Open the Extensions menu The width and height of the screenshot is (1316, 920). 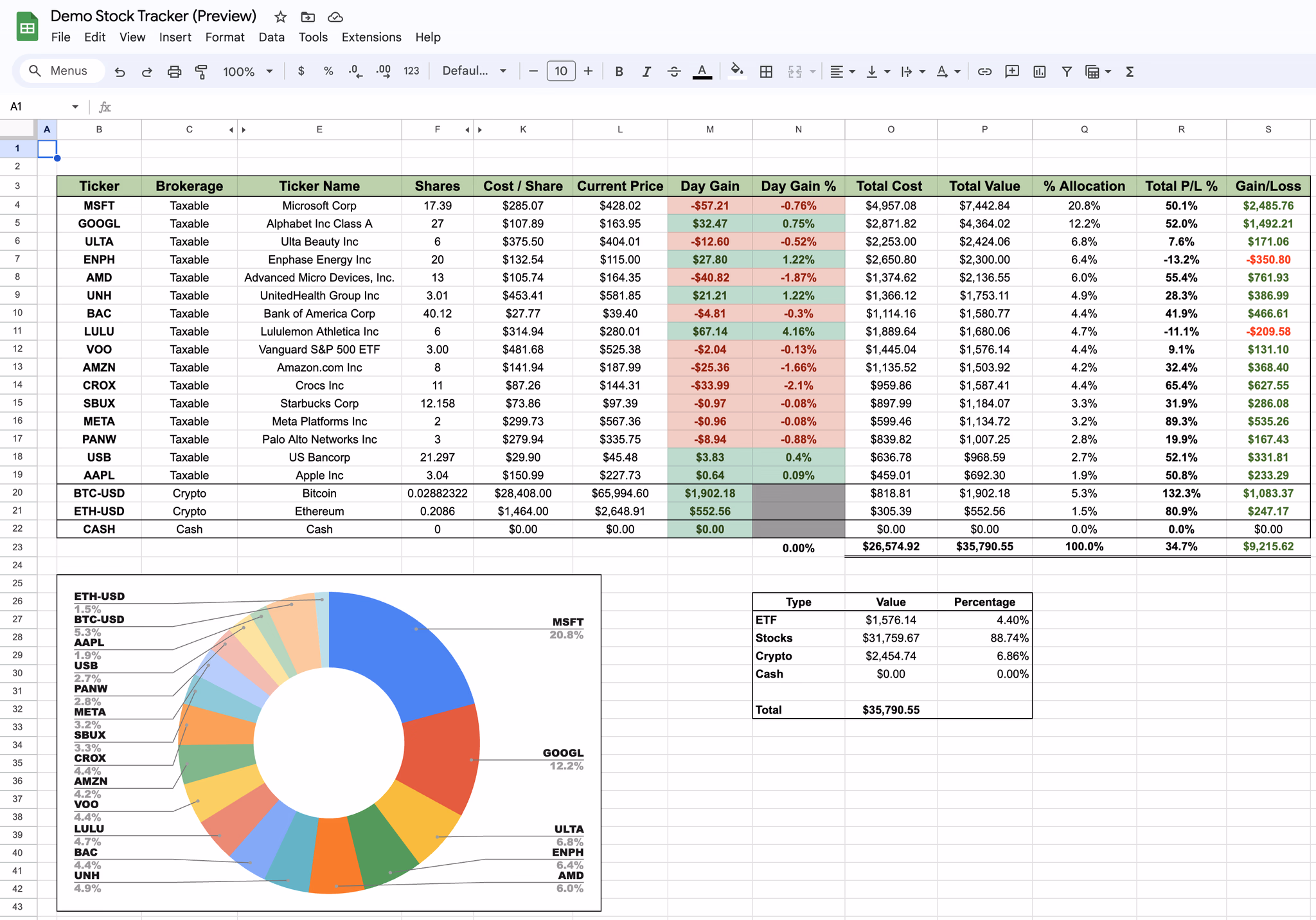[371, 37]
